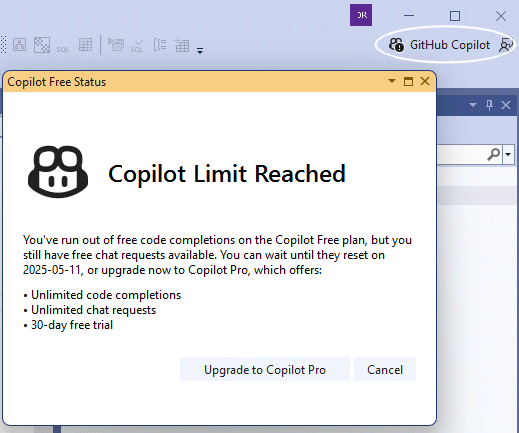Image resolution: width=519 pixels, height=433 pixels.
Task: Click the Verify SQL checkmark icon
Action: [137, 45]
